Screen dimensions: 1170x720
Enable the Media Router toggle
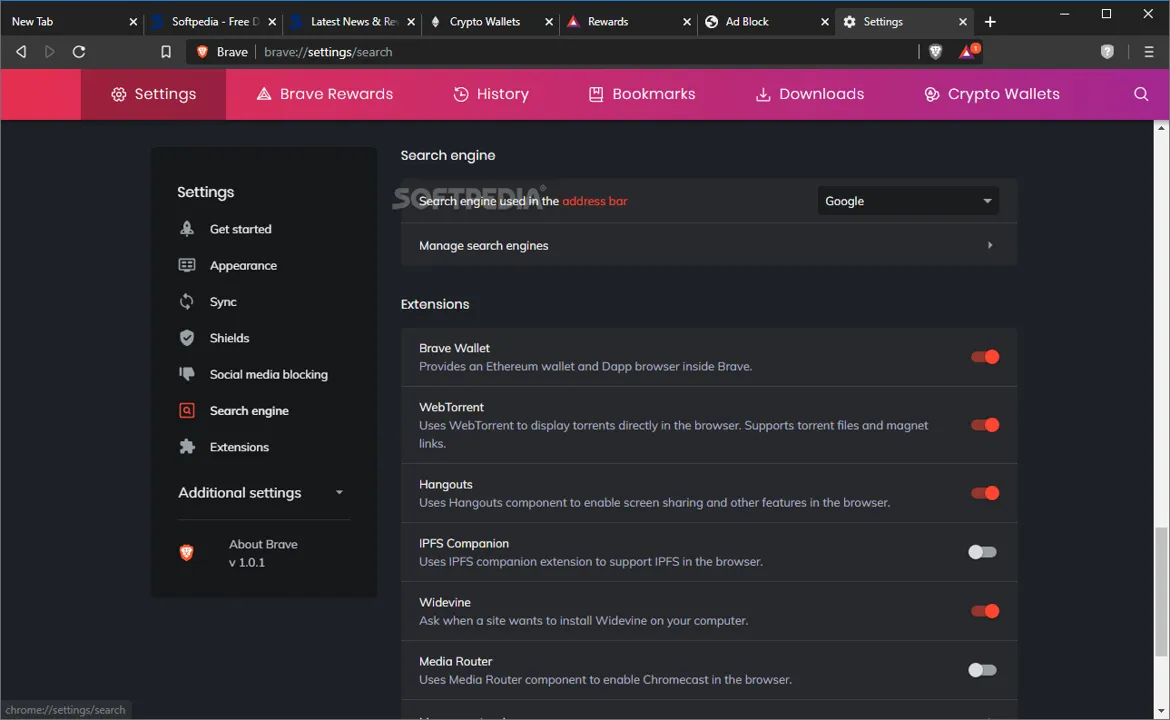[x=982, y=669]
